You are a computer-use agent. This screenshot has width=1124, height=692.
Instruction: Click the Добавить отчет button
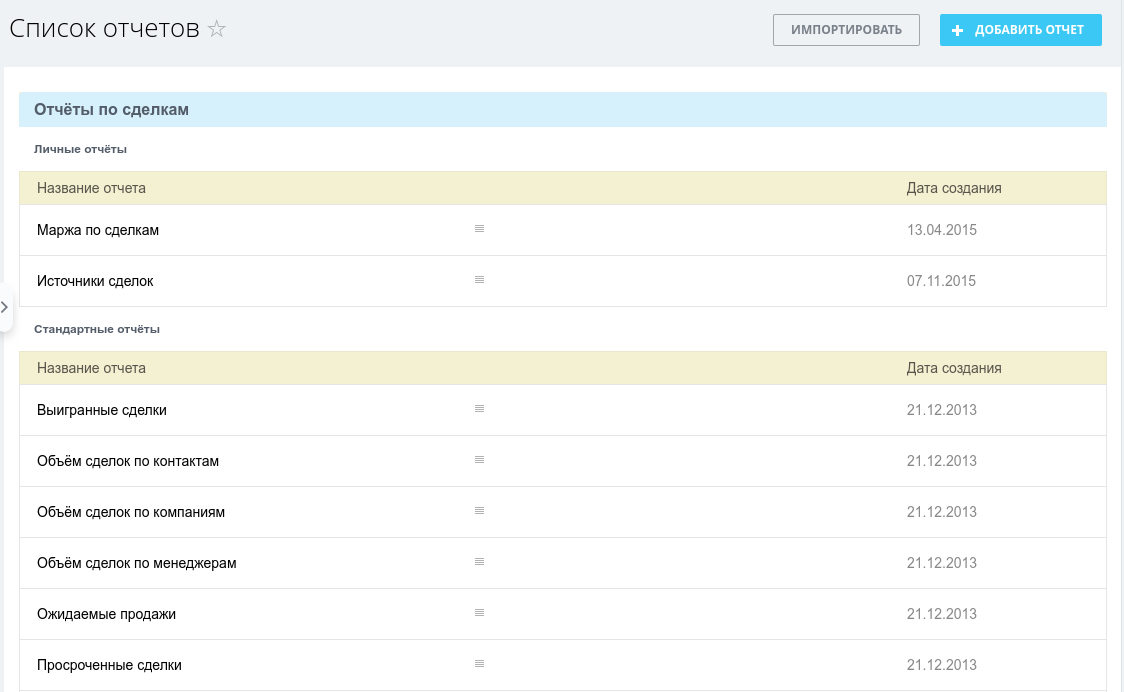coord(1020,30)
